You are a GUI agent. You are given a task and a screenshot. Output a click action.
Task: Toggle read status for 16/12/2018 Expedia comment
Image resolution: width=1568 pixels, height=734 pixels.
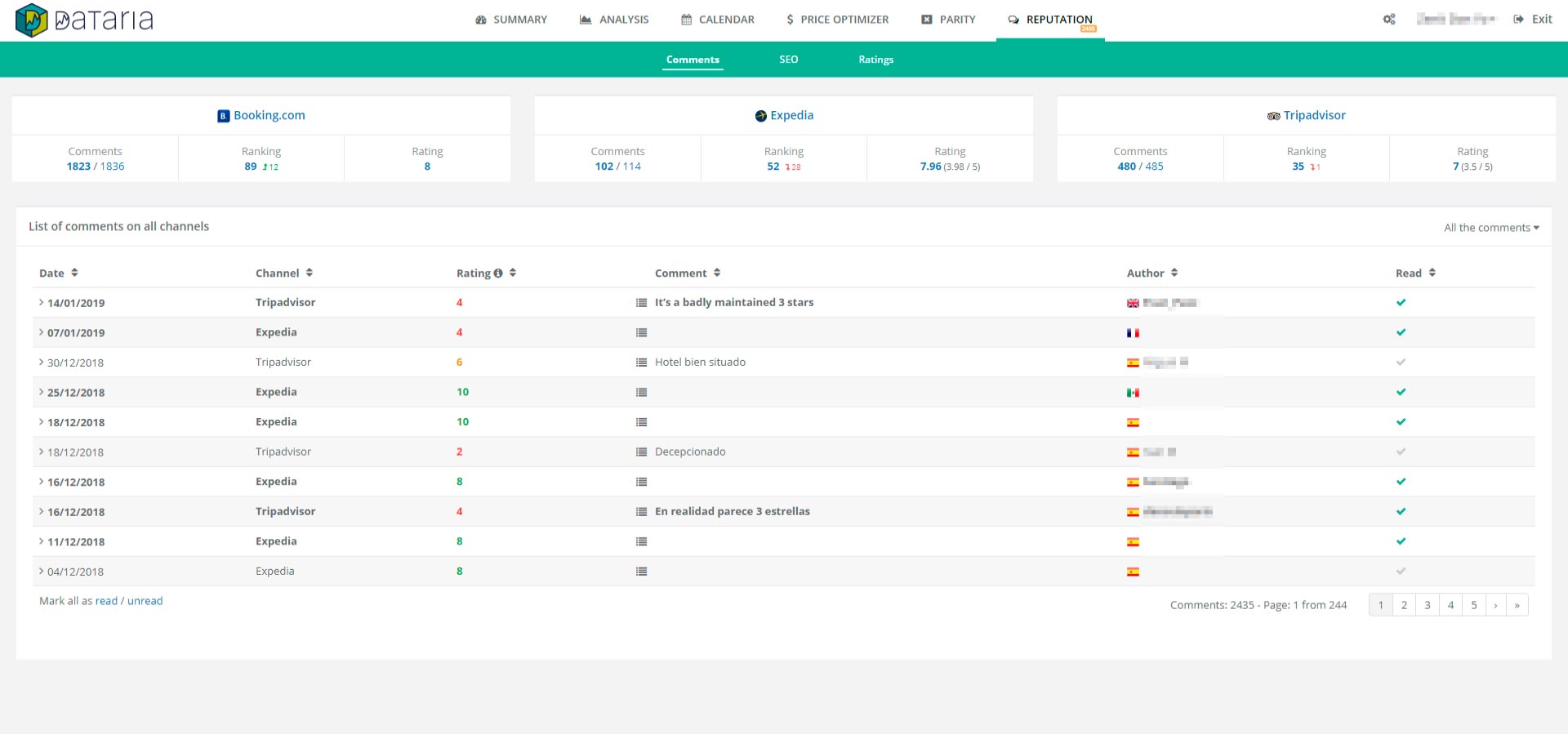1401,482
